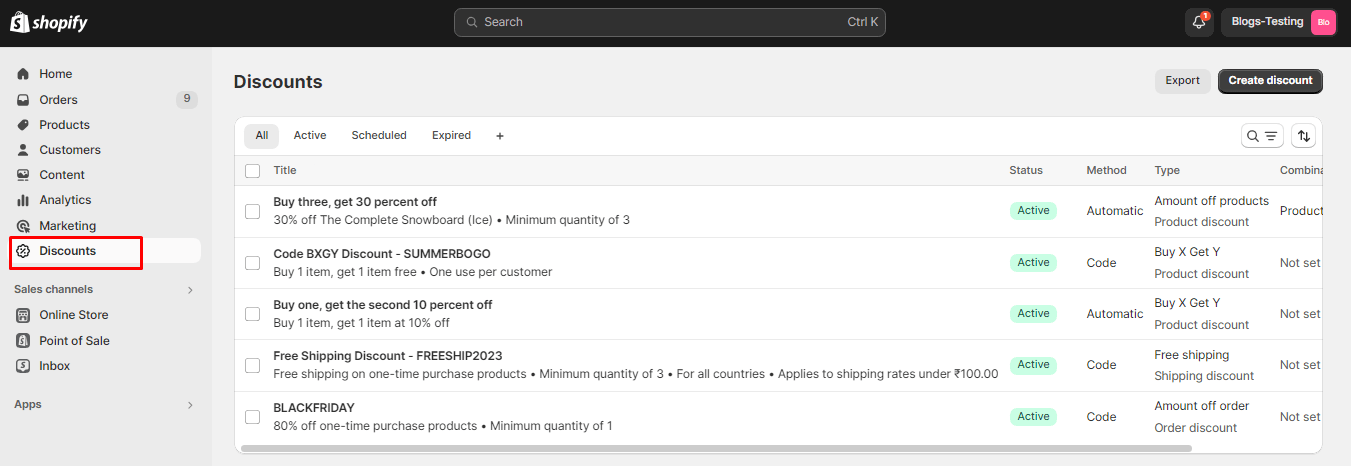Select the BLACKFRIDAY discount checkbox
Image resolution: width=1351 pixels, height=466 pixels.
(x=253, y=417)
